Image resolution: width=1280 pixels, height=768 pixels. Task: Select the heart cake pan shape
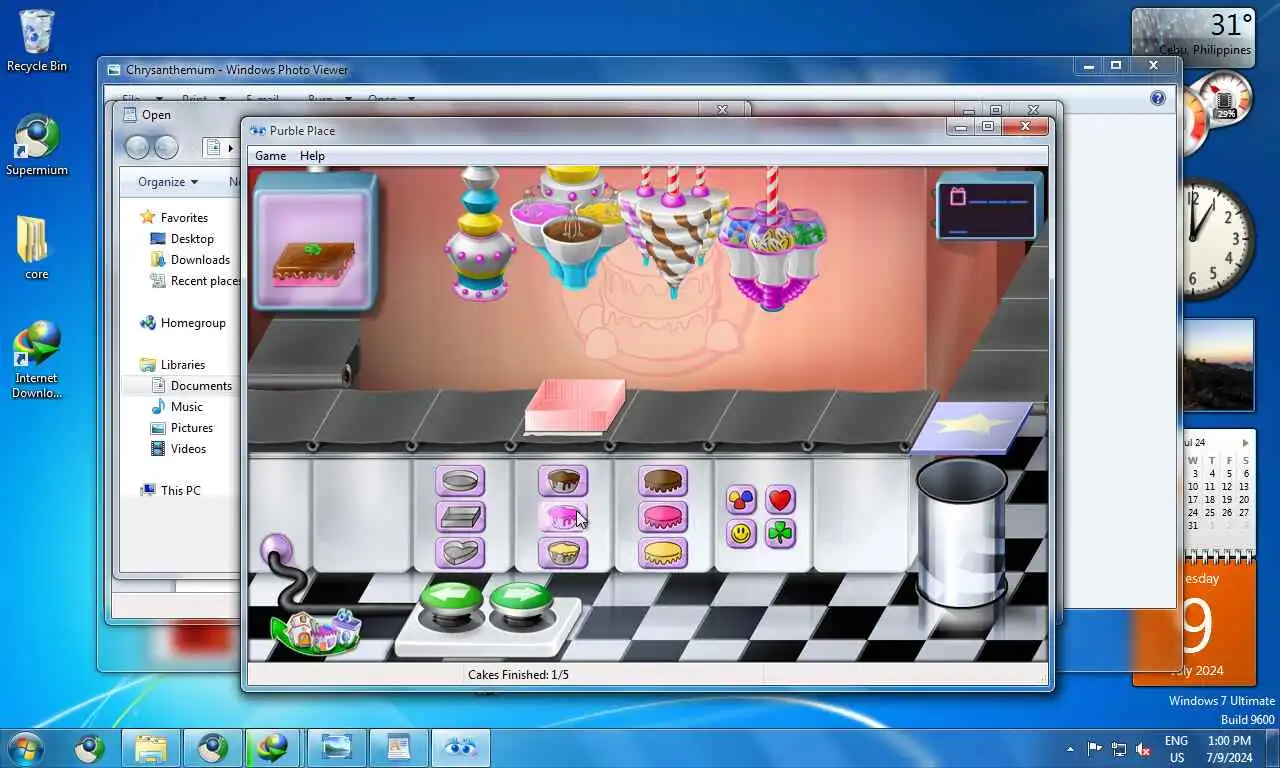point(460,553)
